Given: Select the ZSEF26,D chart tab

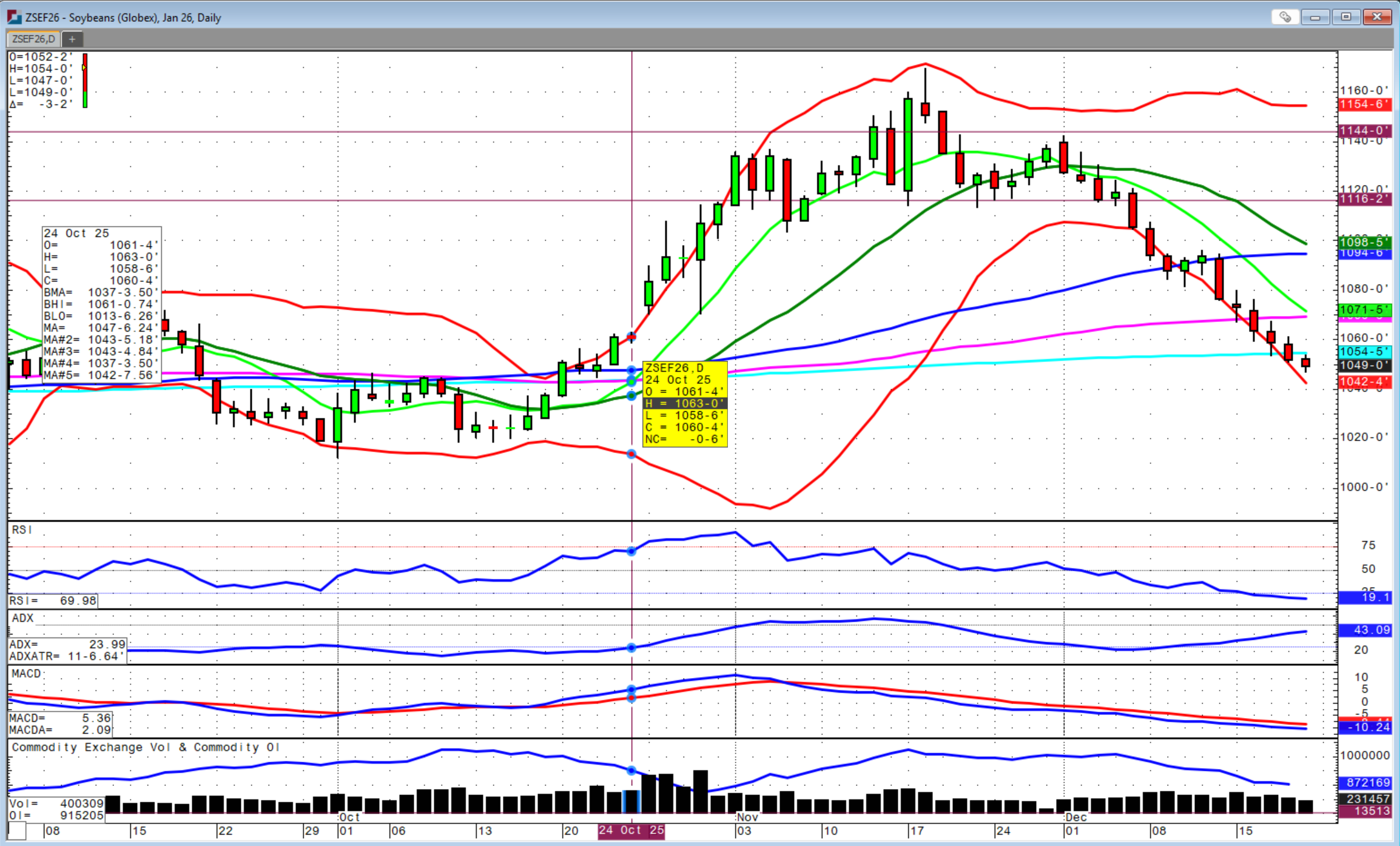Looking at the screenshot, I should [33, 39].
